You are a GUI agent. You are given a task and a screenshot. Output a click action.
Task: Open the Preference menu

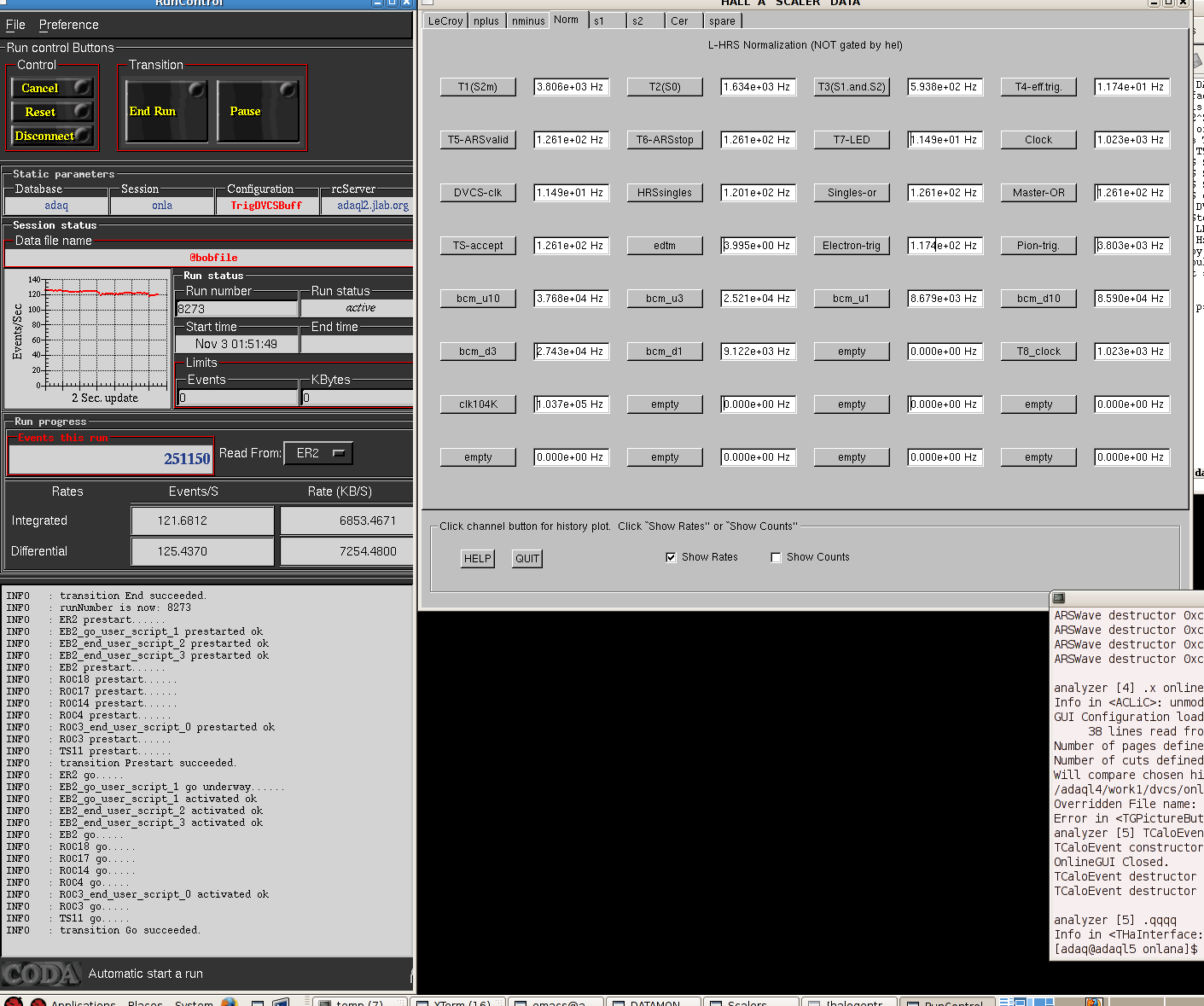point(68,25)
